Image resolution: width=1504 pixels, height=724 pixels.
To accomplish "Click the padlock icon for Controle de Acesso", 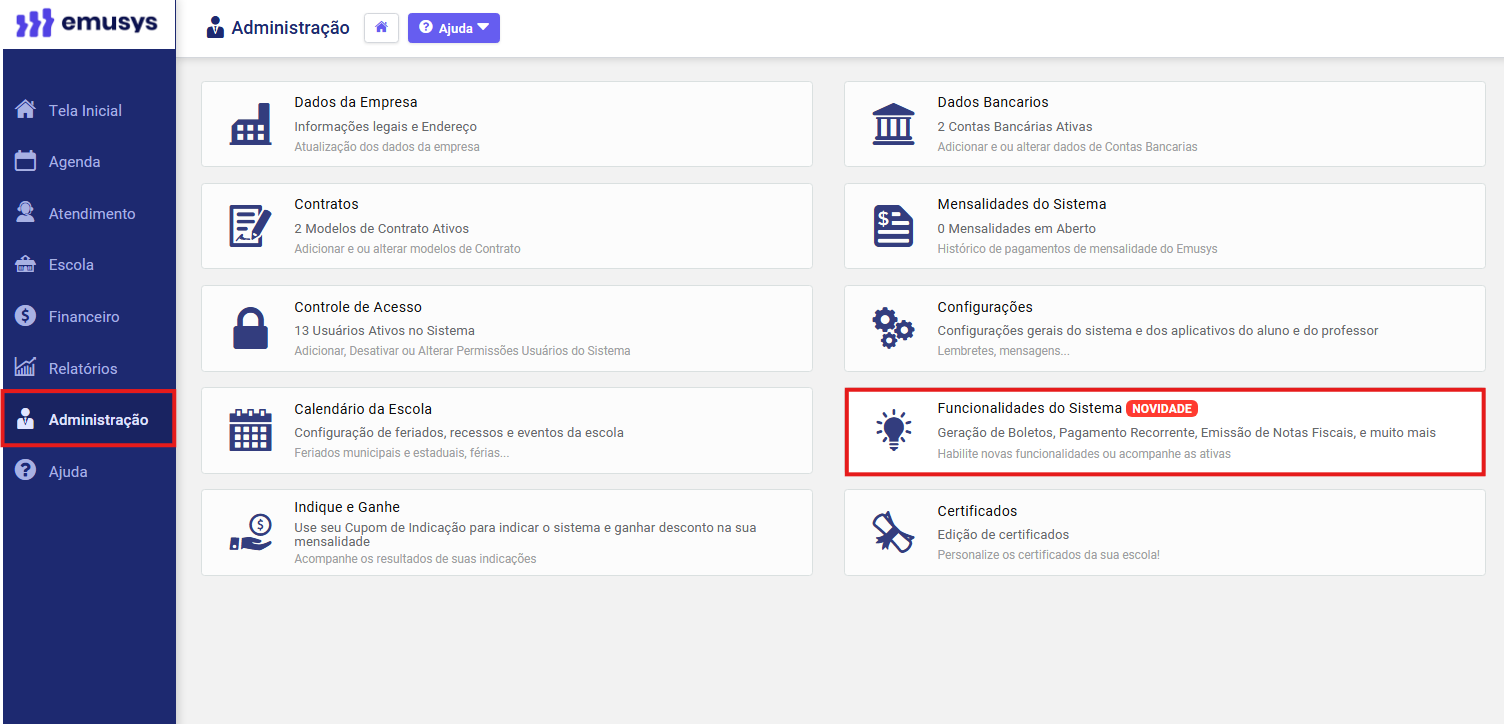I will (x=250, y=328).
